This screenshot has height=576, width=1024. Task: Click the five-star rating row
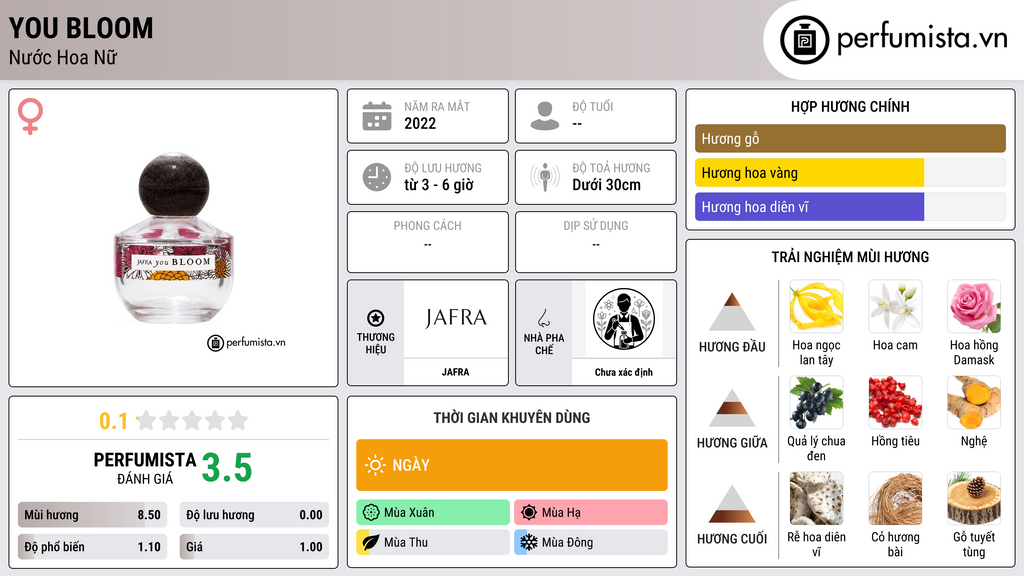pyautogui.click(x=192, y=421)
